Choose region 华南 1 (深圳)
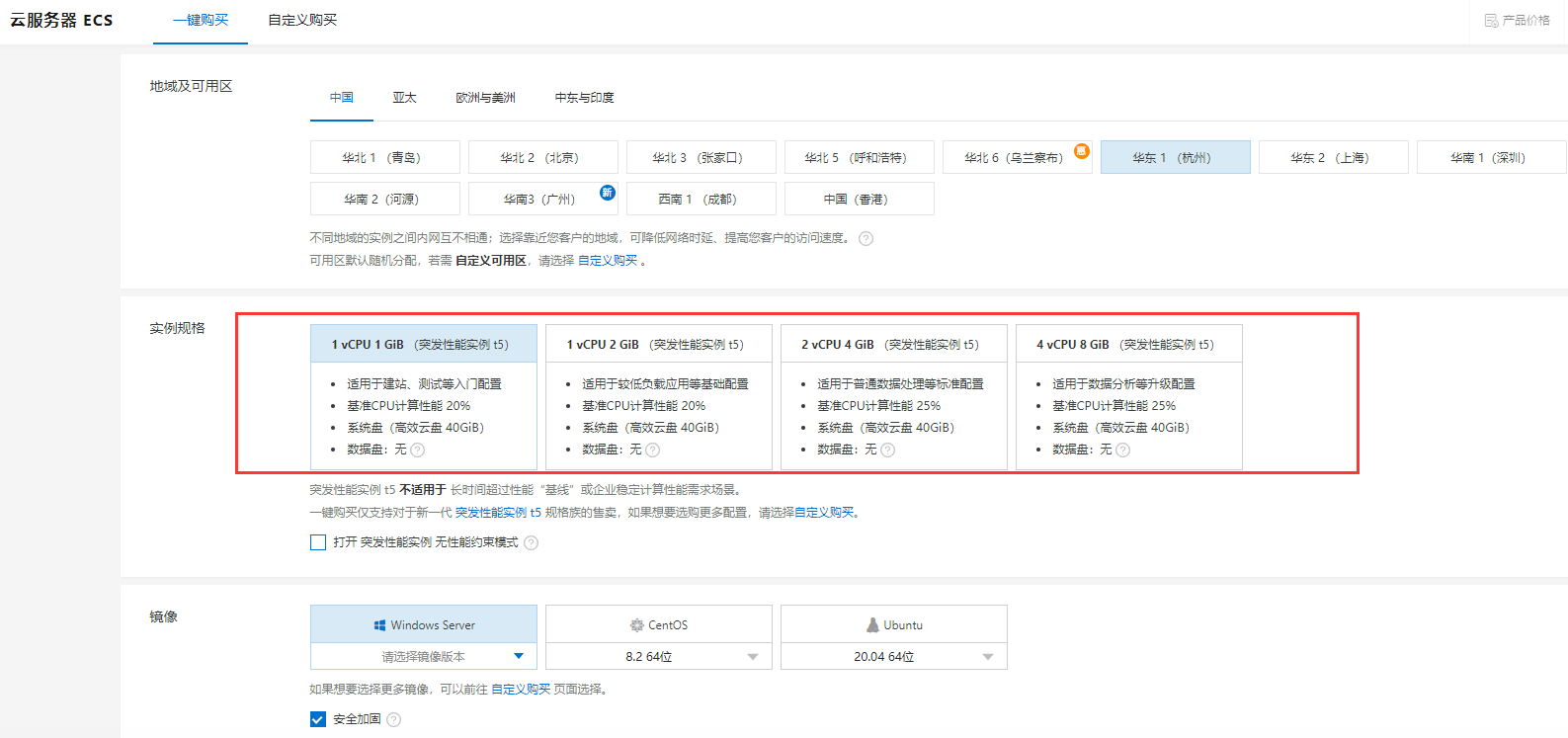The image size is (1568, 738). tap(1492, 157)
